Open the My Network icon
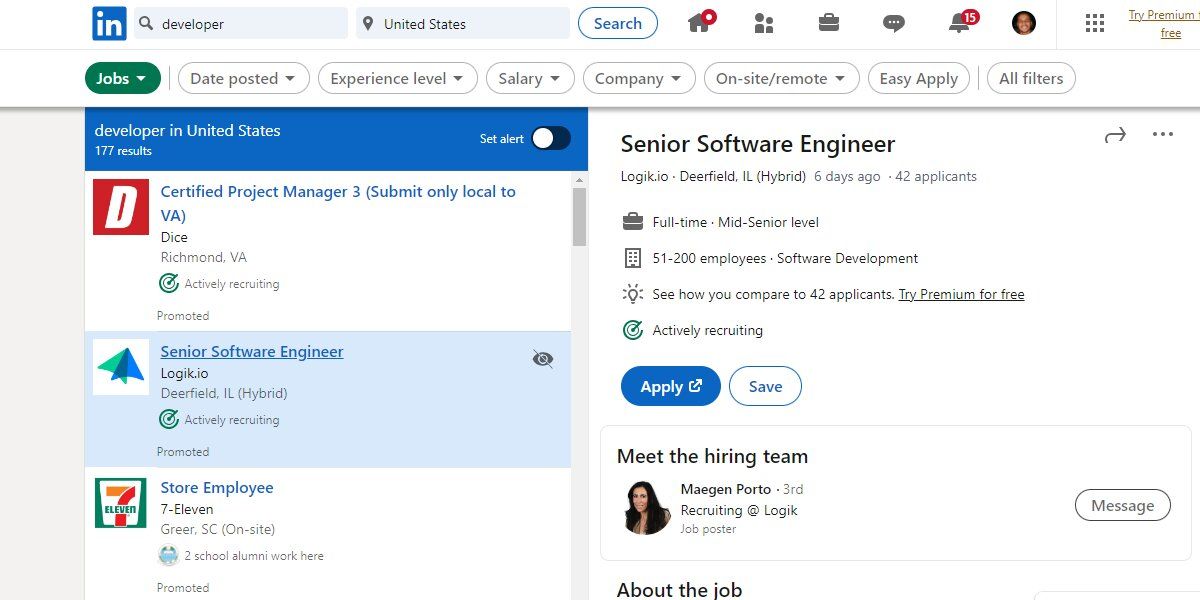 click(x=763, y=23)
